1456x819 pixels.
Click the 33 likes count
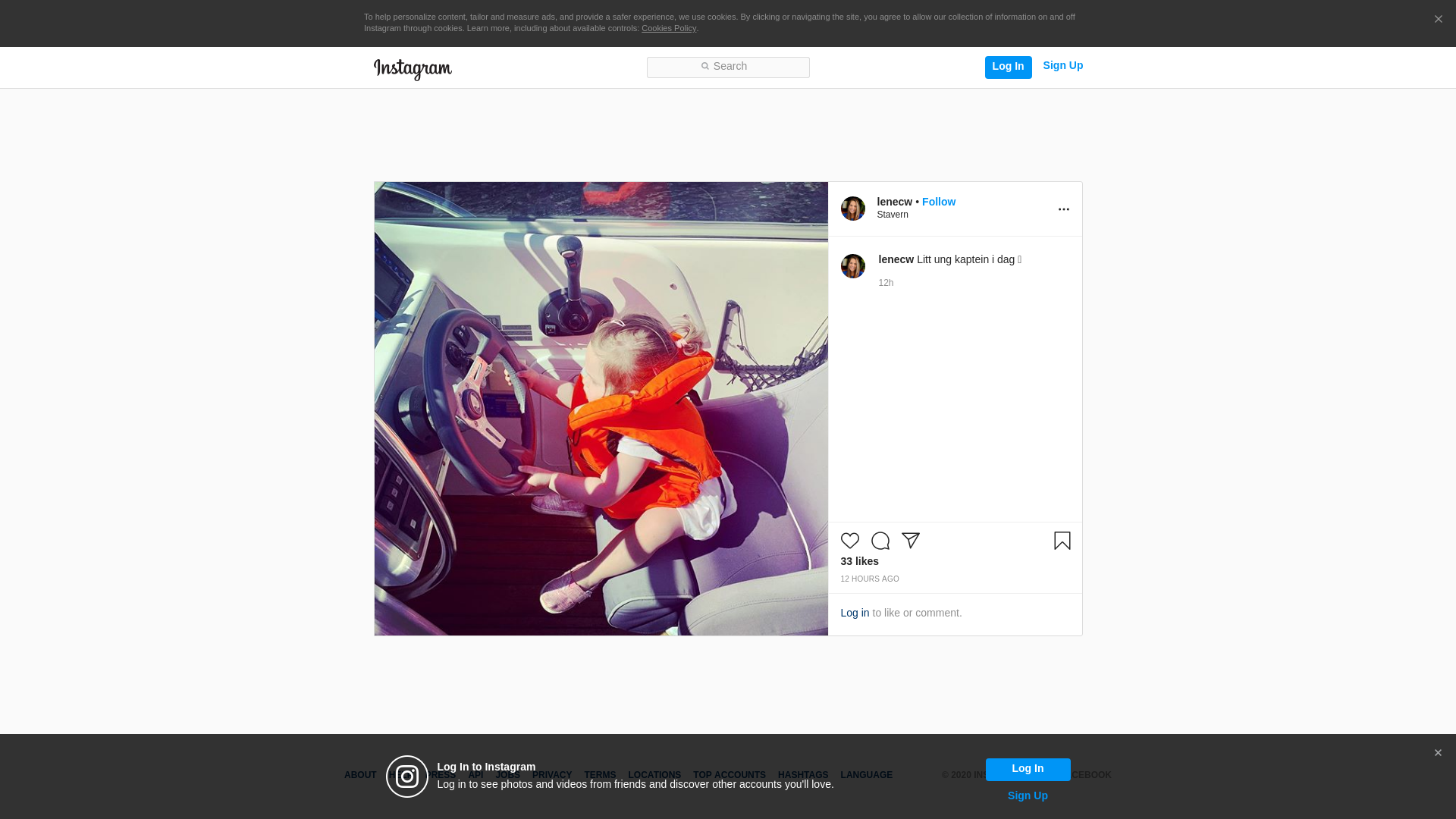click(859, 561)
